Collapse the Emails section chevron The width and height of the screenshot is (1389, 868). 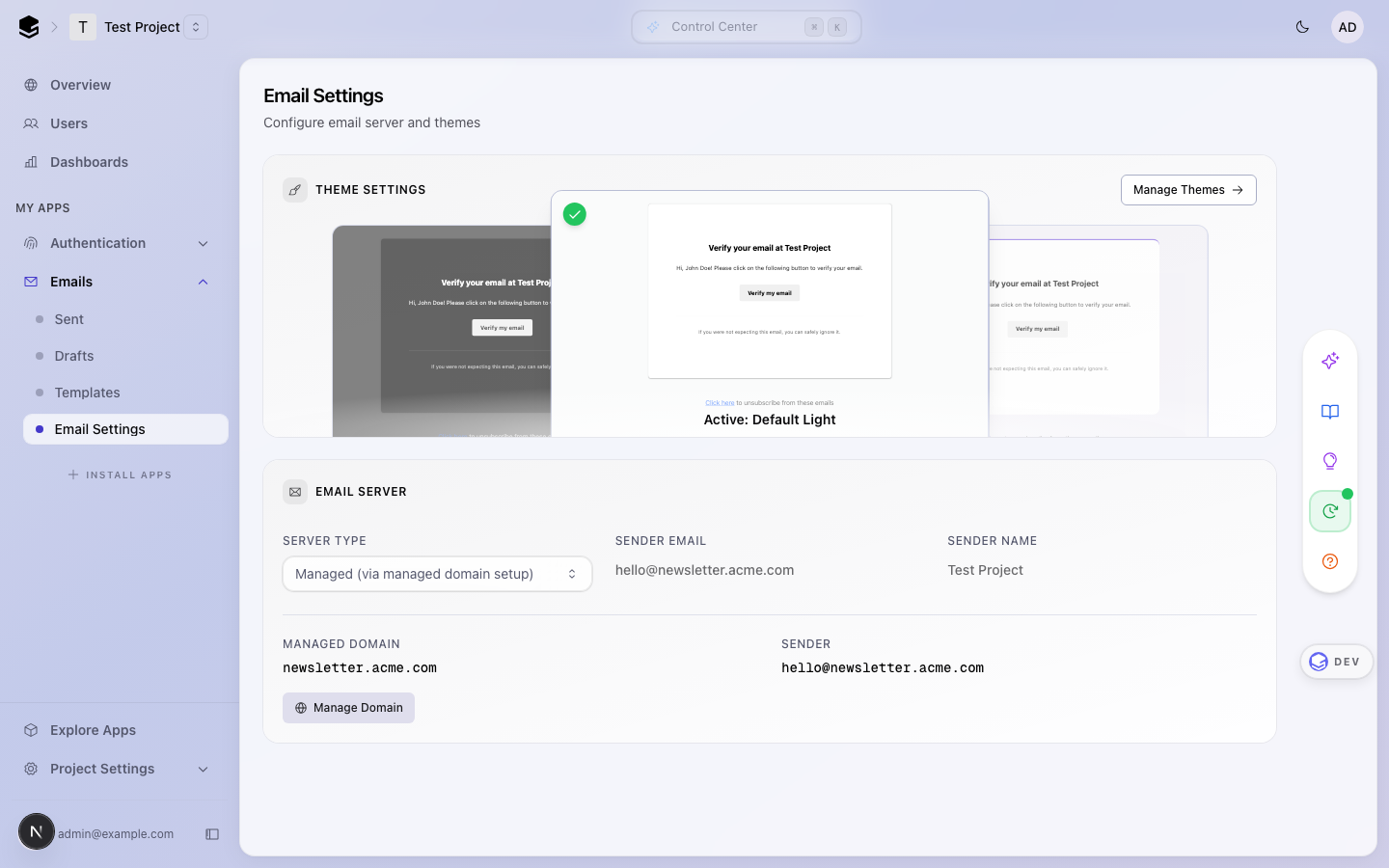click(x=204, y=282)
